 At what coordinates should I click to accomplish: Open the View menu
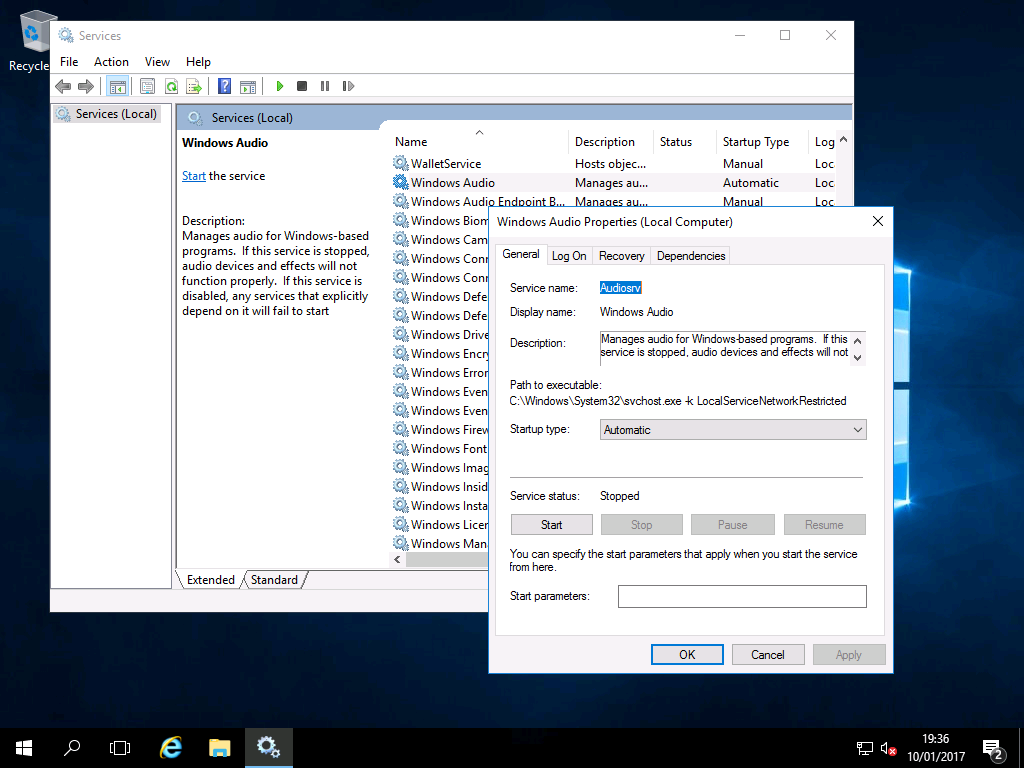pyautogui.click(x=157, y=62)
